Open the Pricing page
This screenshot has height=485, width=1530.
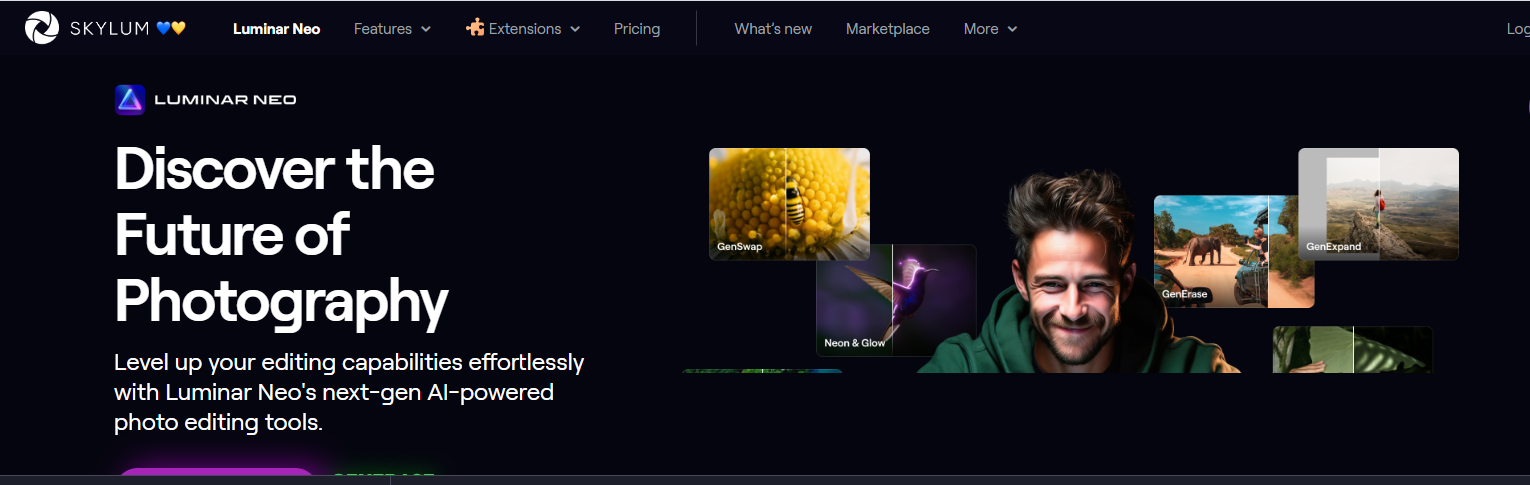[637, 29]
